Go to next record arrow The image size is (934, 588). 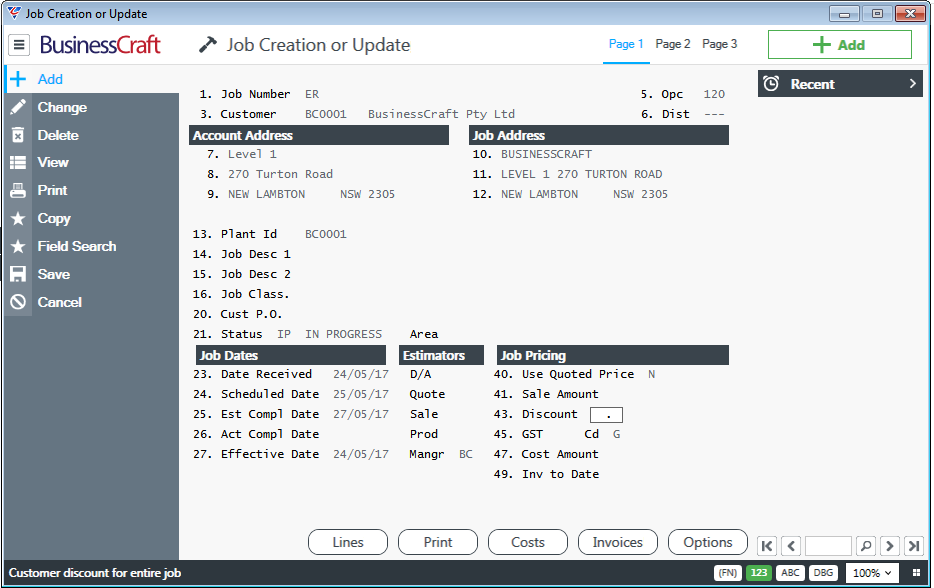890,546
